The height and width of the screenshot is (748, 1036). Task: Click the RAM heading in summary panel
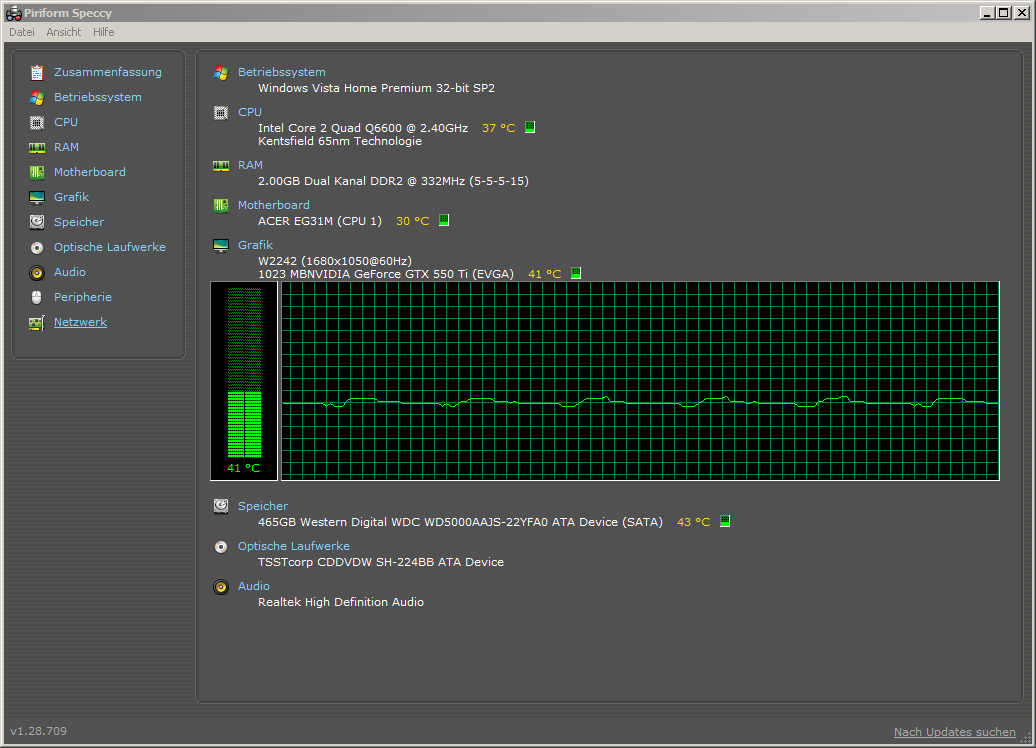point(250,165)
